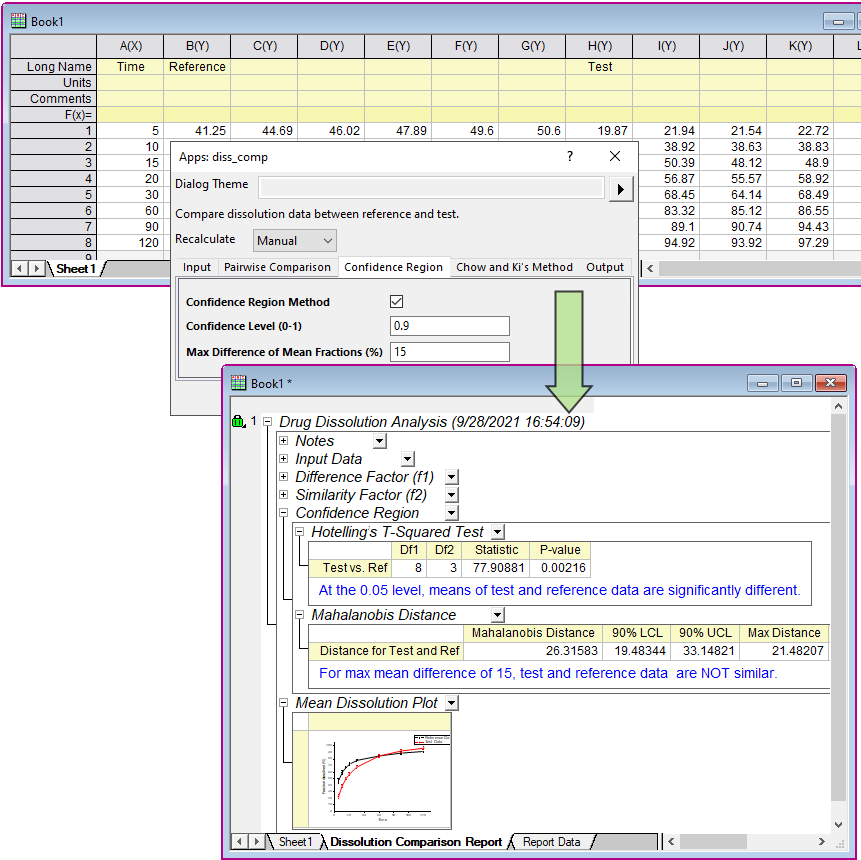Image resolution: width=861 pixels, height=860 pixels.
Task: Click the Book1 * report window icon
Action: pyautogui.click(x=238, y=383)
